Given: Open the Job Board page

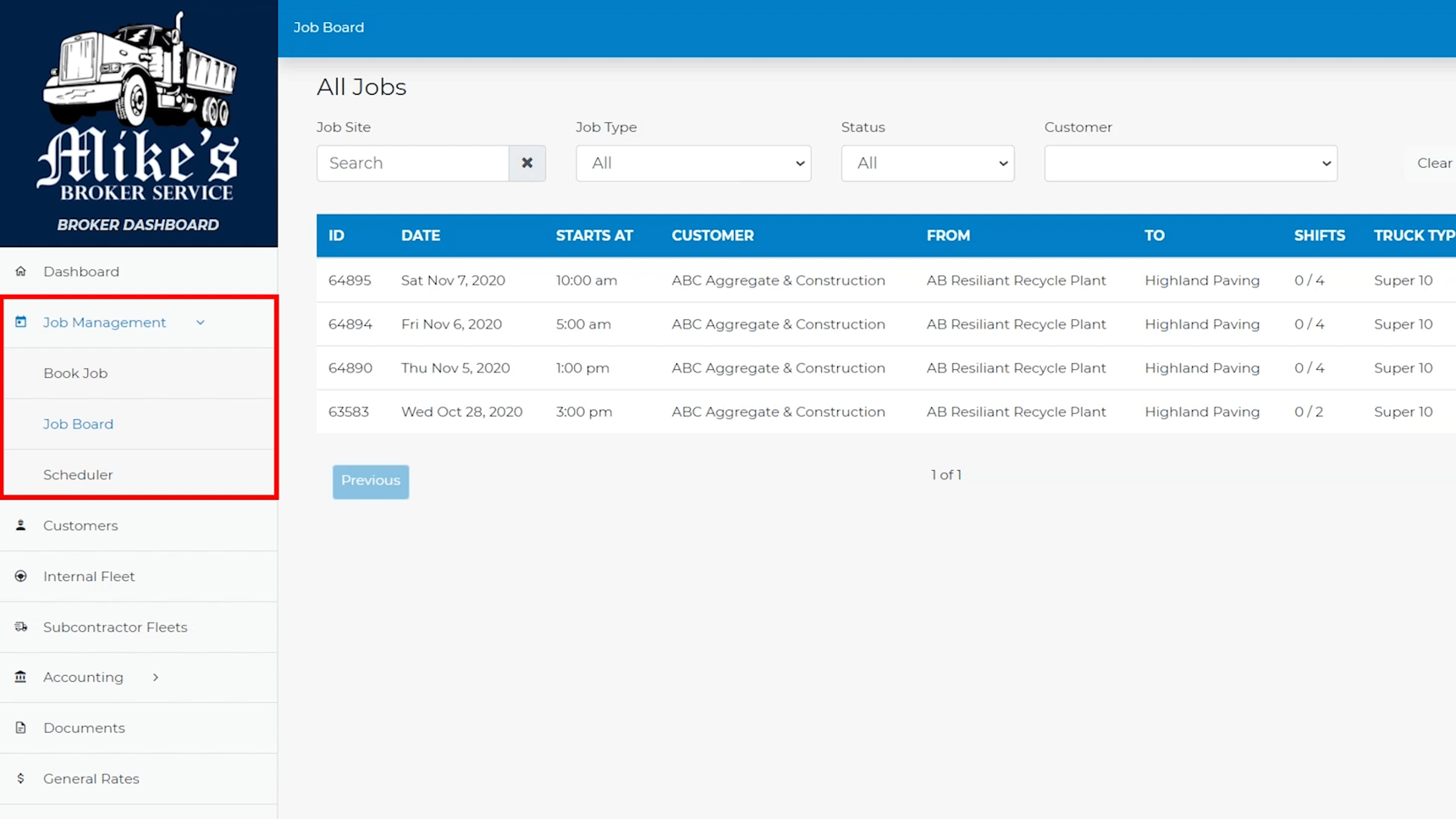Looking at the screenshot, I should 78,423.
